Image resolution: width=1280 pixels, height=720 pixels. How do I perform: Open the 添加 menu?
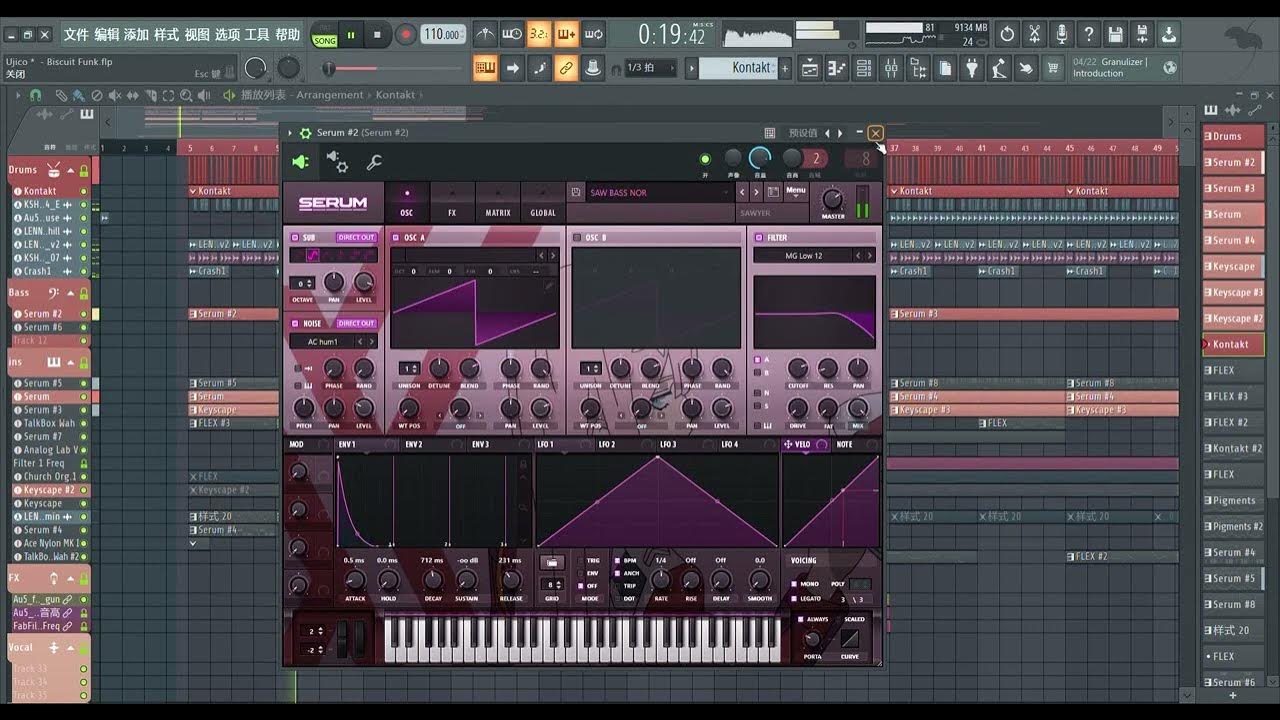[136, 34]
